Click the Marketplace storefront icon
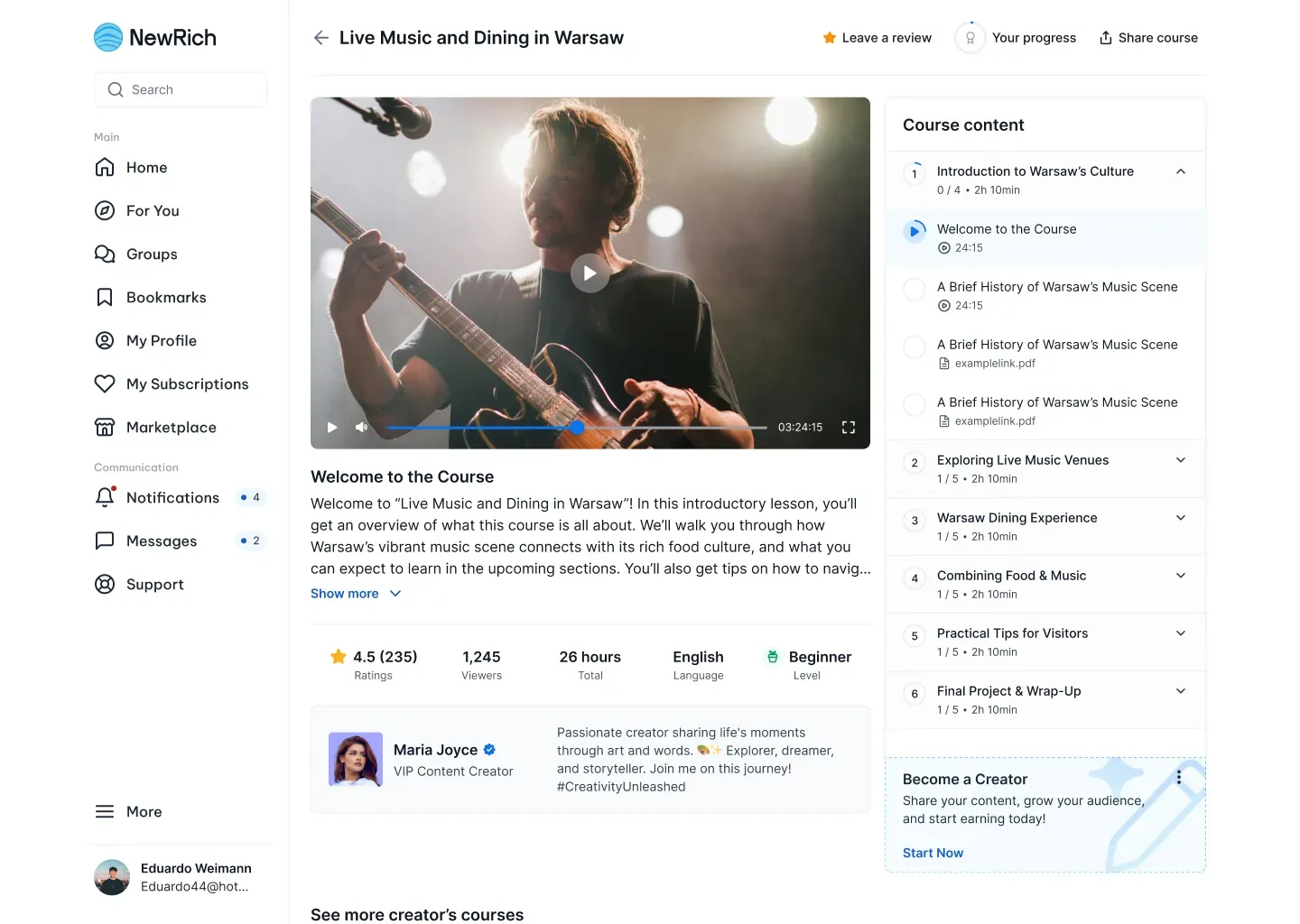The width and height of the screenshot is (1300, 924). pos(105,427)
